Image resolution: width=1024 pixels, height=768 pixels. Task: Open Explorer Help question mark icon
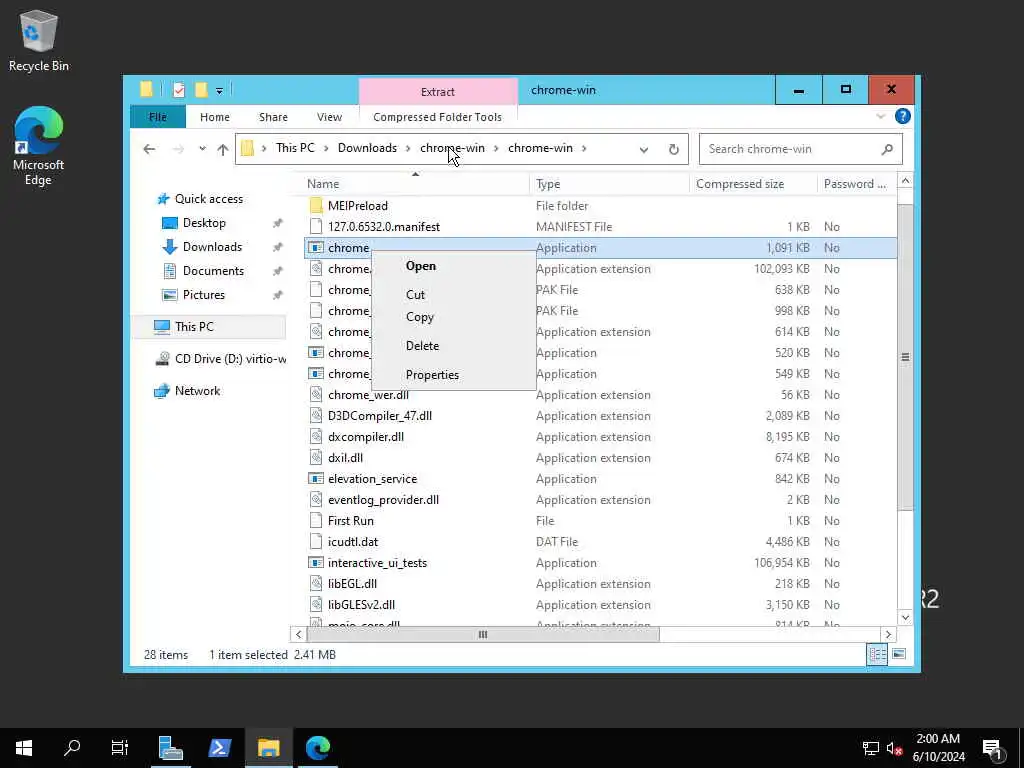903,116
